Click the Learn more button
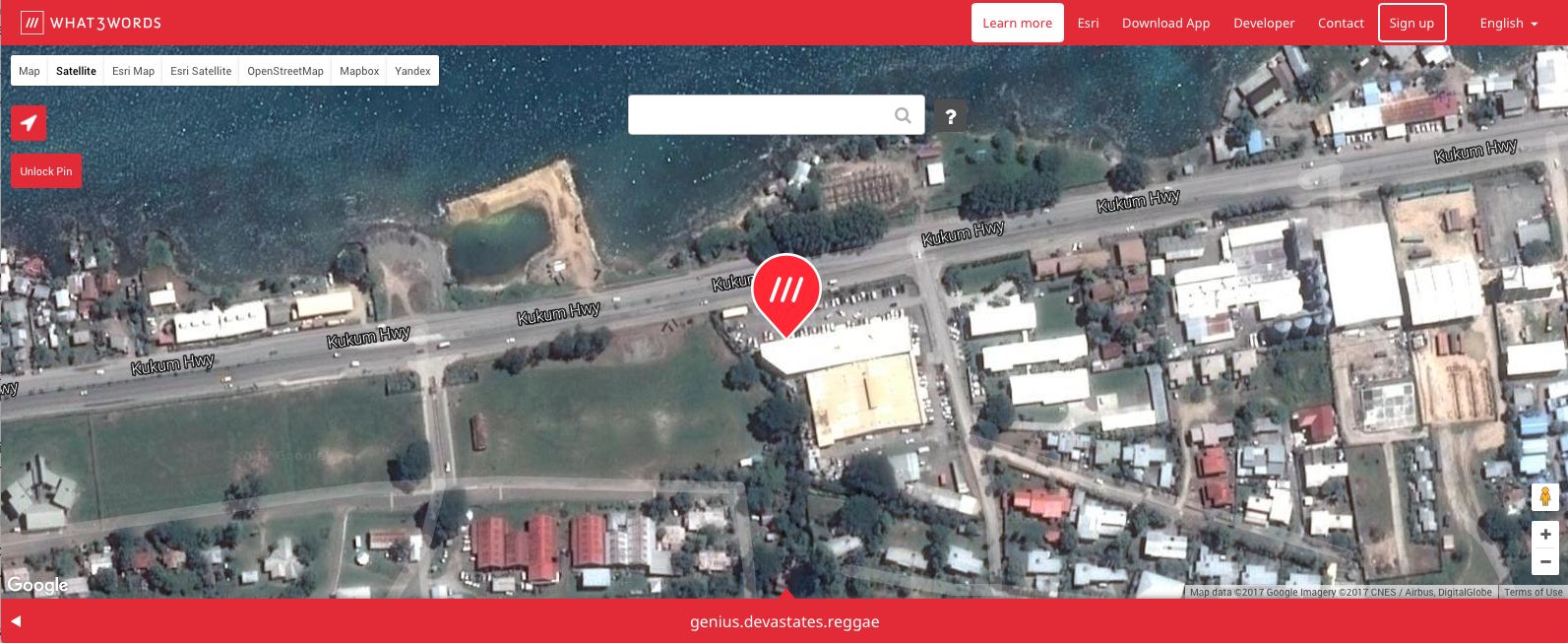 click(x=1018, y=23)
